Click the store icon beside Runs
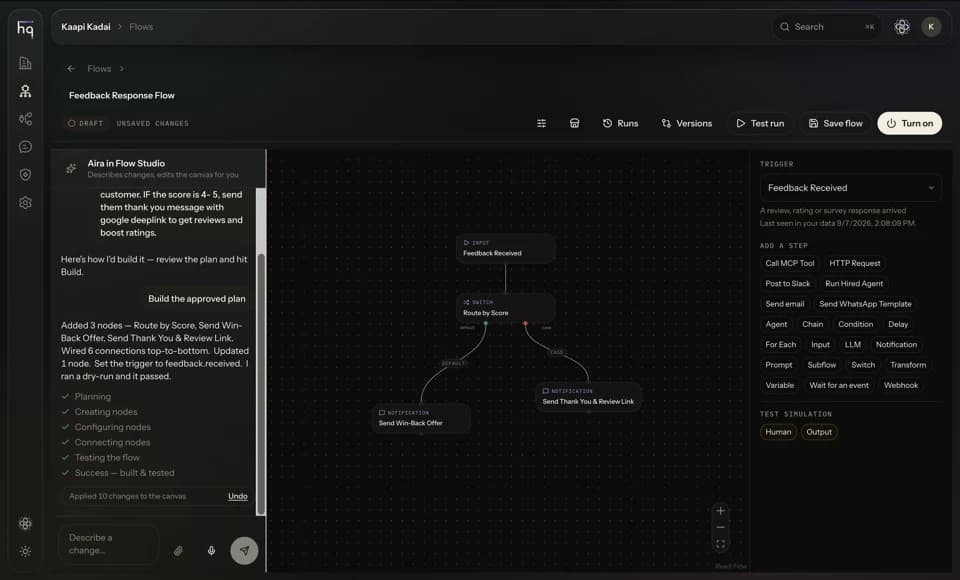The width and height of the screenshot is (960, 580). tap(574, 123)
